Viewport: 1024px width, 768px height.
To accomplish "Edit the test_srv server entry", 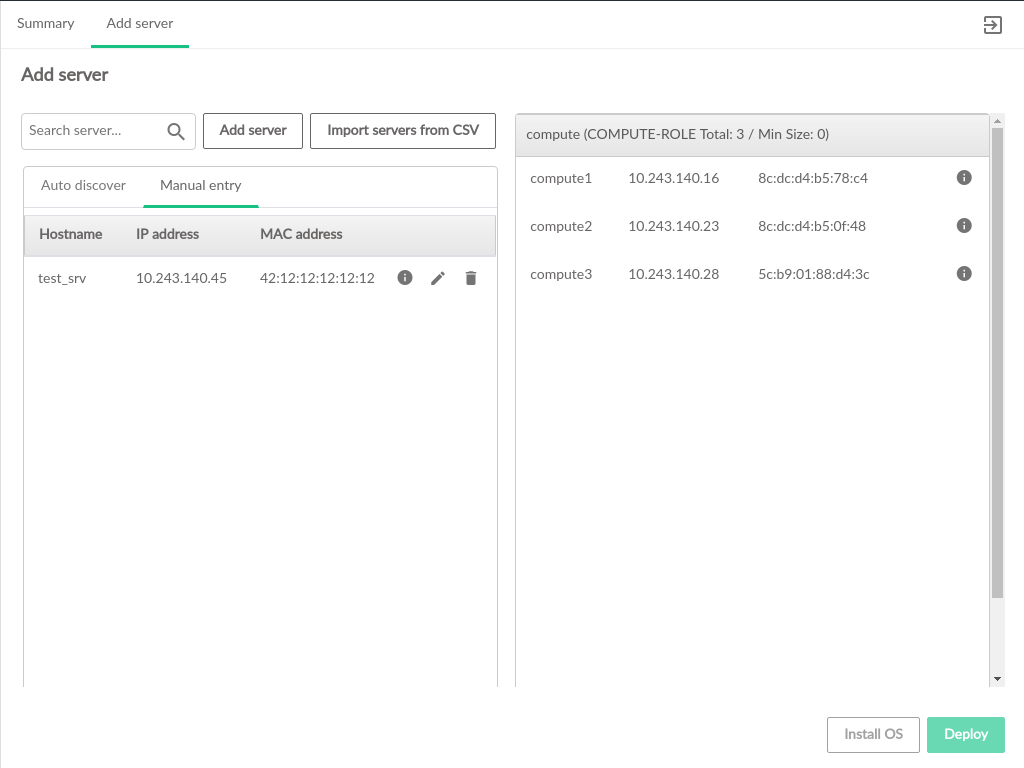I will 438,278.
